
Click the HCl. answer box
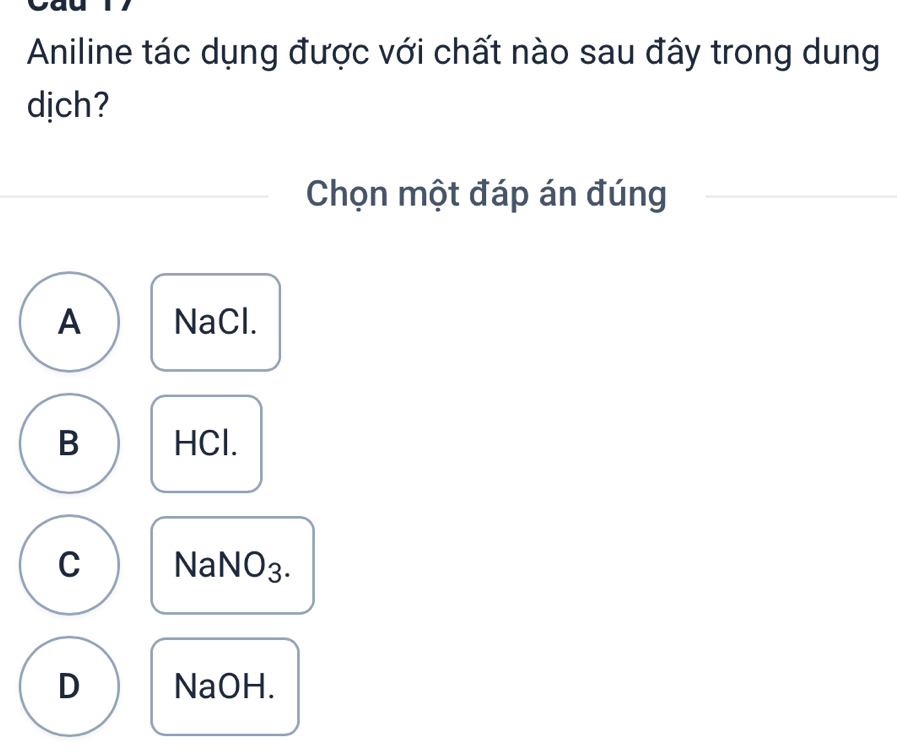207,444
